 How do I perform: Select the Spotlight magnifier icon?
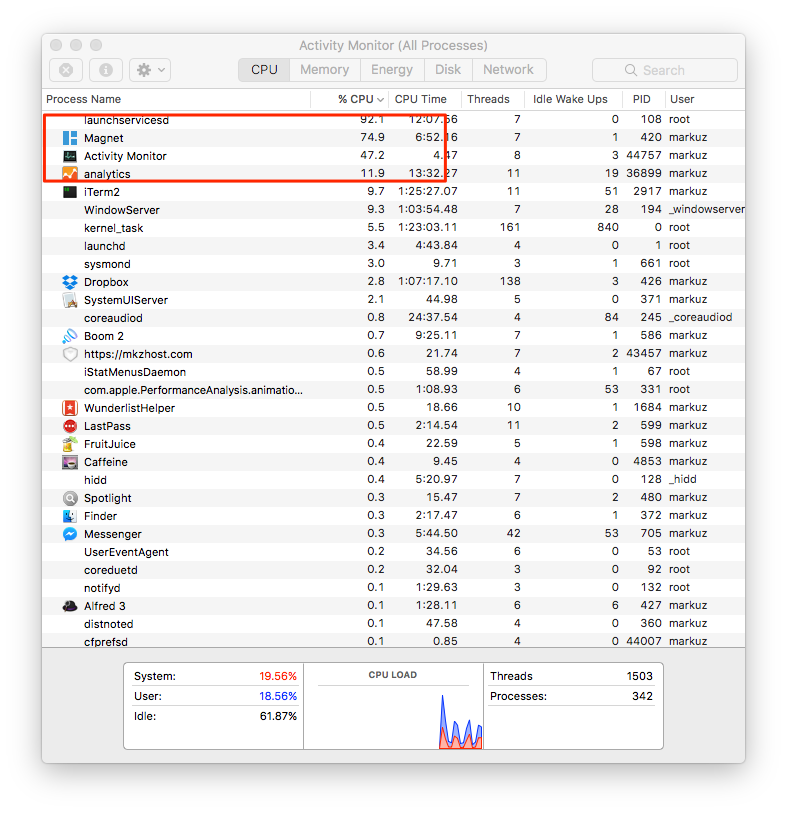click(70, 498)
